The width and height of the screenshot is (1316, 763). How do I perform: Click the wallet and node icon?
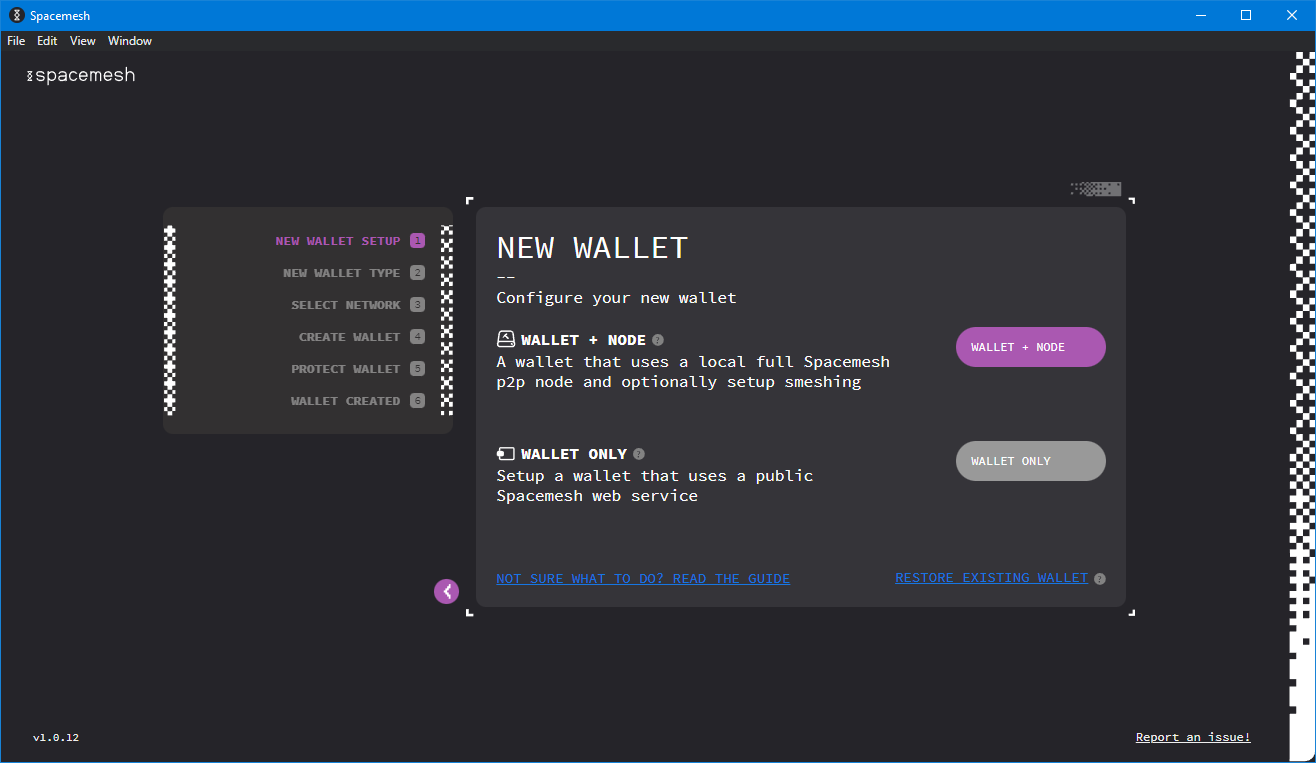(x=506, y=339)
